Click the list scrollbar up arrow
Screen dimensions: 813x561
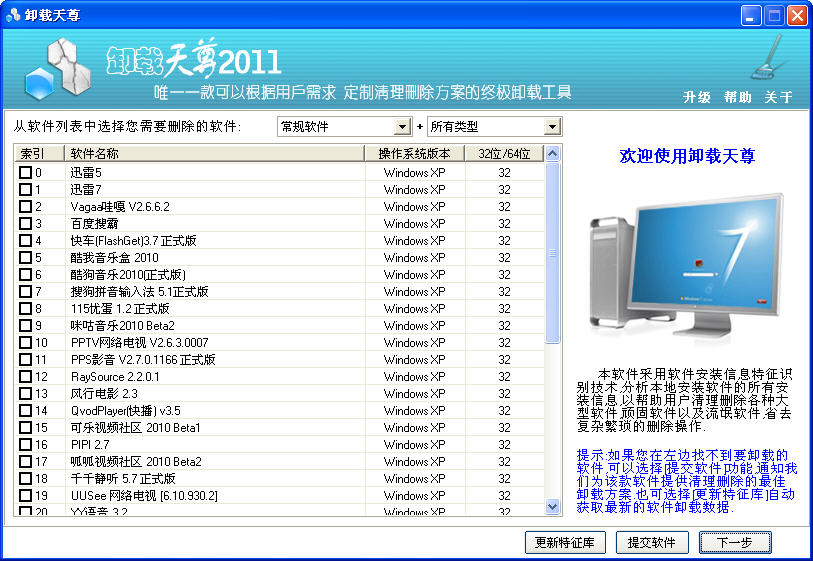[553, 153]
